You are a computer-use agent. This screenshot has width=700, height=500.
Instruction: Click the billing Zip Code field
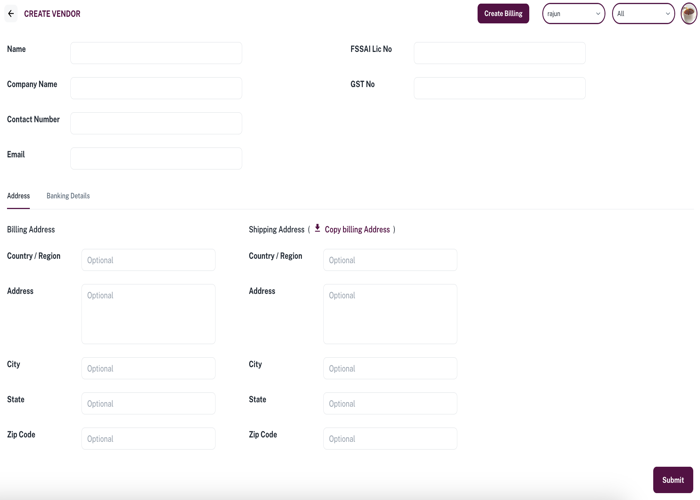(148, 438)
